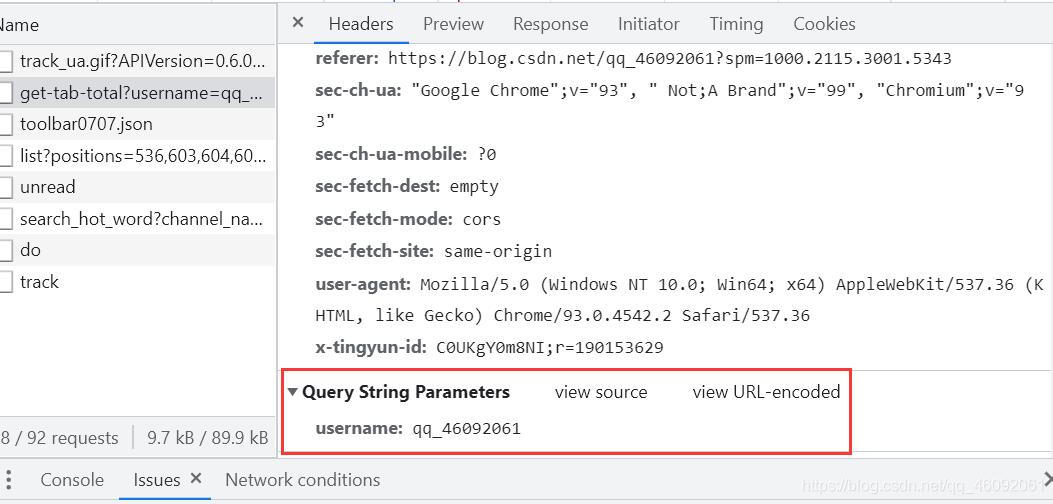Switch to the Console drawer tab
The height and width of the screenshot is (504, 1053).
tap(72, 480)
